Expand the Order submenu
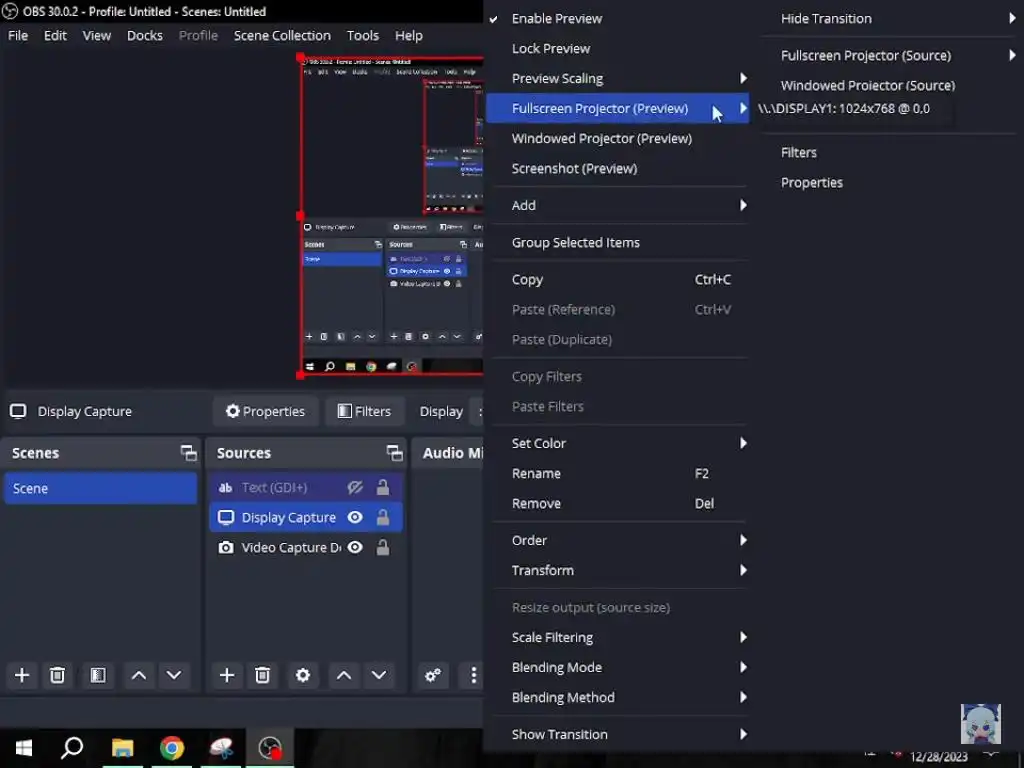Image resolution: width=1024 pixels, height=768 pixels. pyautogui.click(x=617, y=540)
